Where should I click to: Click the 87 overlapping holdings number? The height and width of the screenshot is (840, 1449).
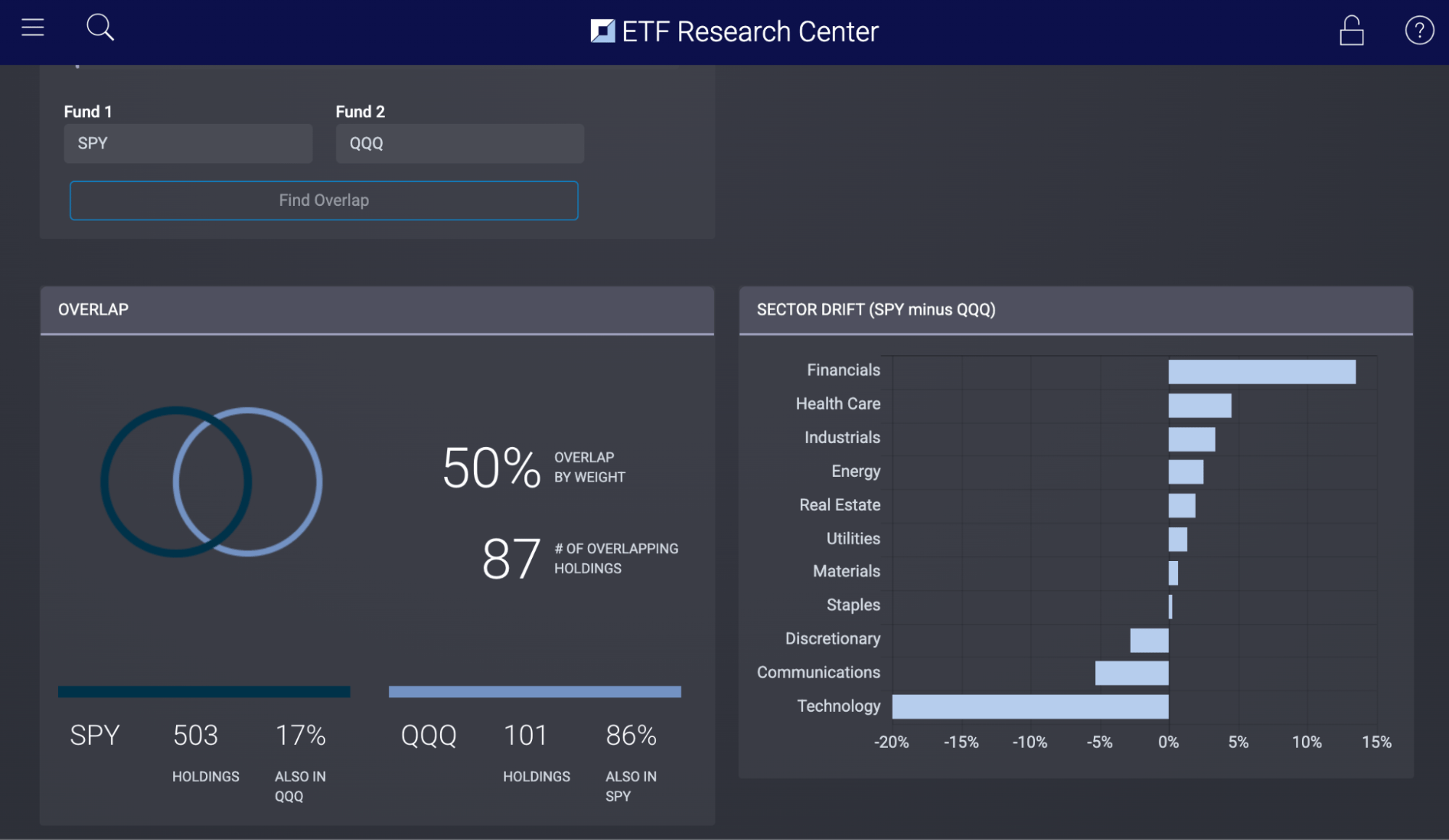[x=511, y=559]
